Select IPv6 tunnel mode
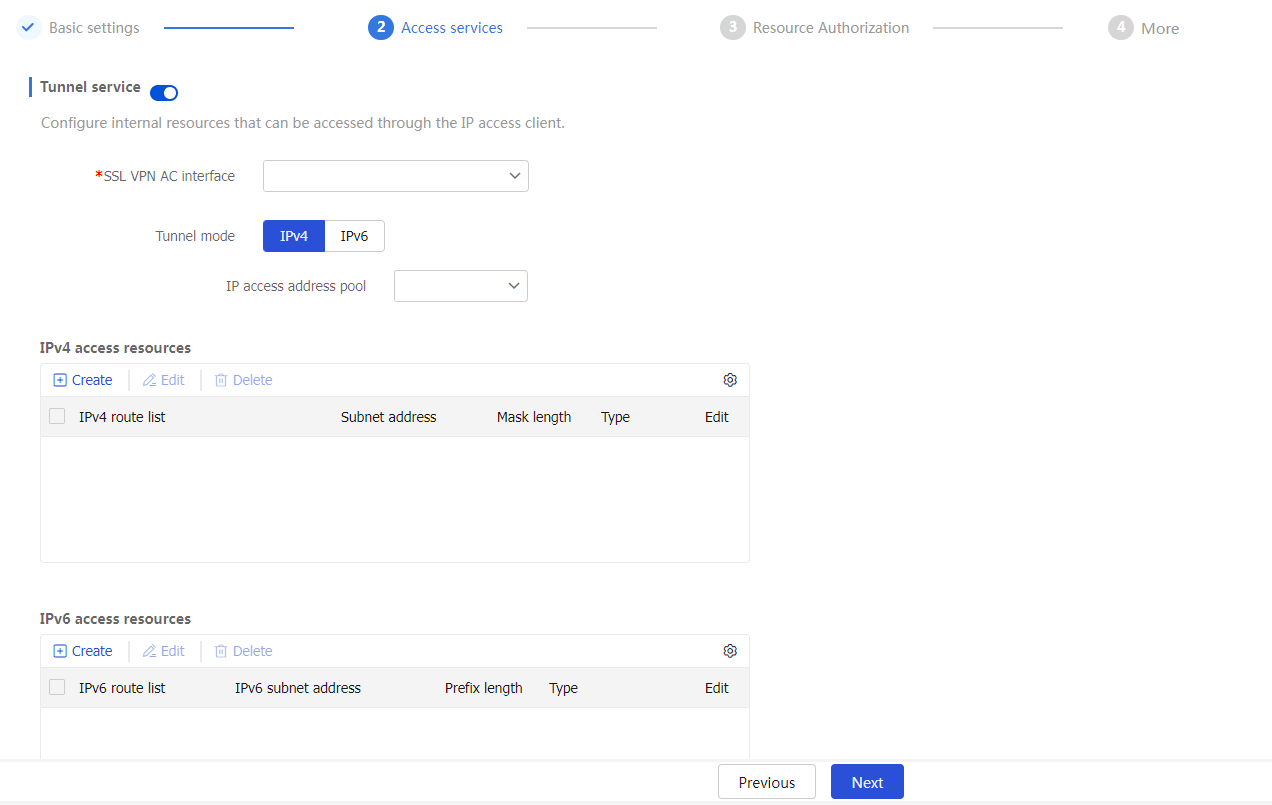 354,236
